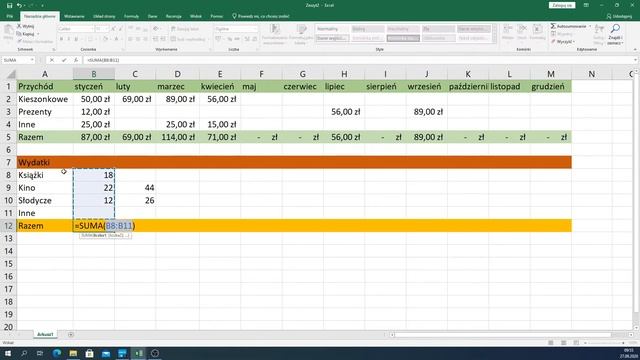Select the row 12 header
Viewport: 640px width, 360px height.
click(x=8, y=226)
